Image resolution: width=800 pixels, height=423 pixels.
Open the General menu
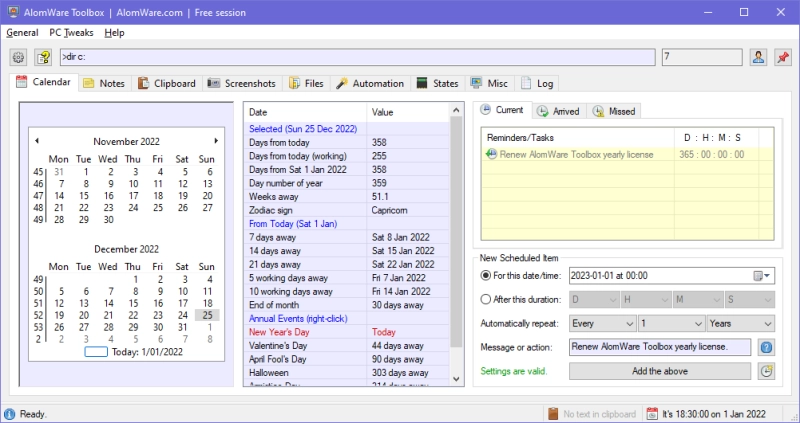(x=22, y=33)
